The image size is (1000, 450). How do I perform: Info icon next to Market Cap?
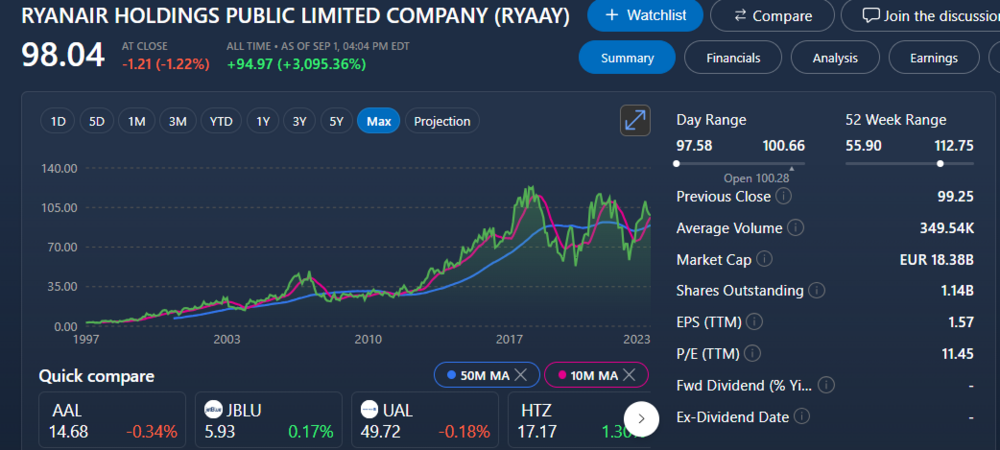pyautogui.click(x=764, y=259)
